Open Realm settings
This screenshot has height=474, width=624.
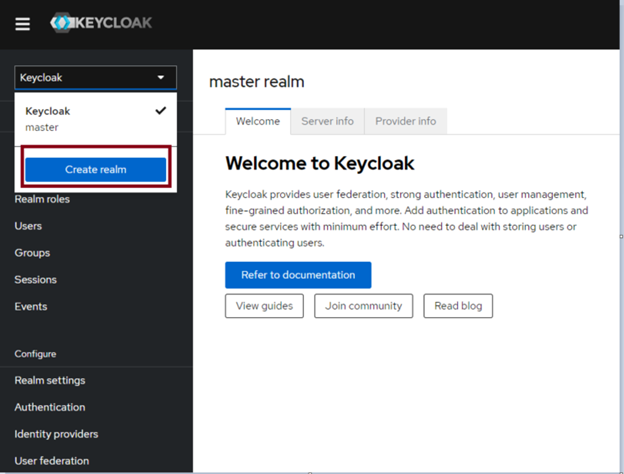[x=50, y=380]
